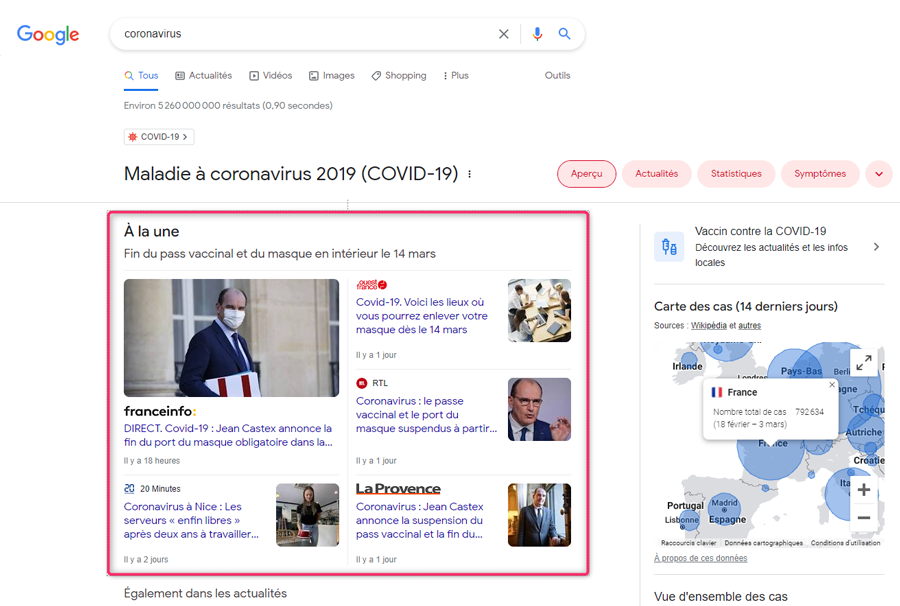Open the Images tab
Screen dimensions: 900x606
(x=332, y=76)
